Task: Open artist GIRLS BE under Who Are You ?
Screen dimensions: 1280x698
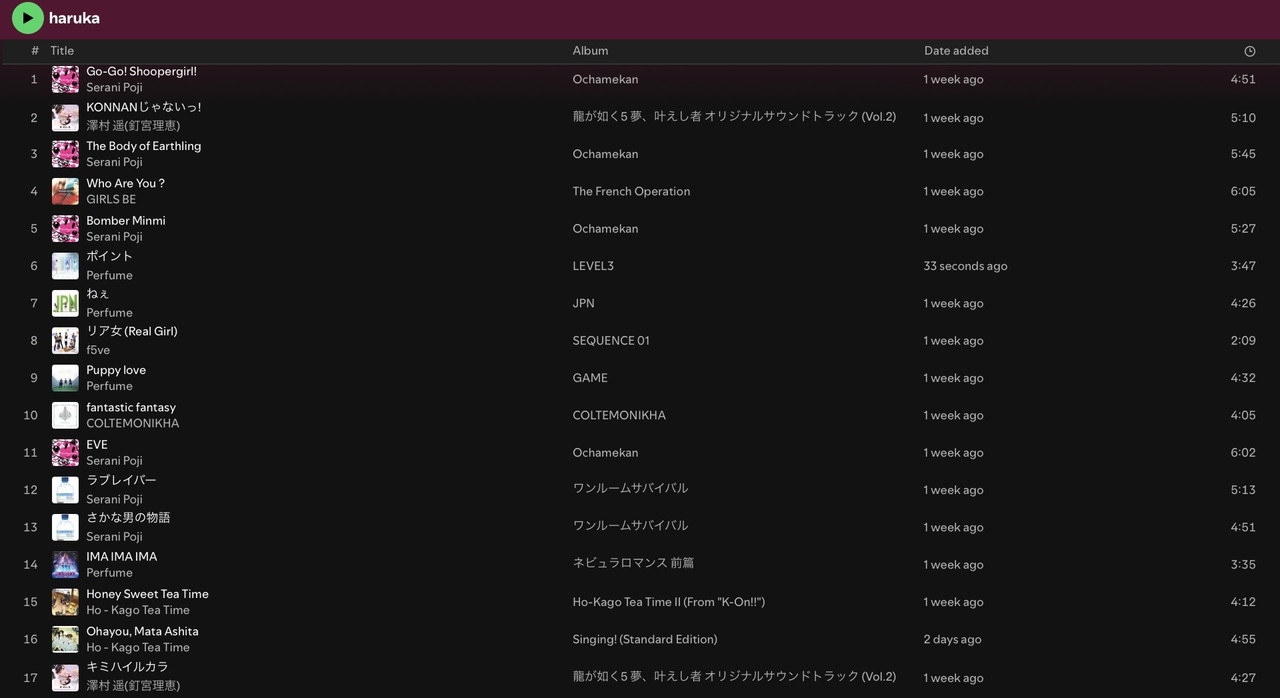Action: pos(111,200)
